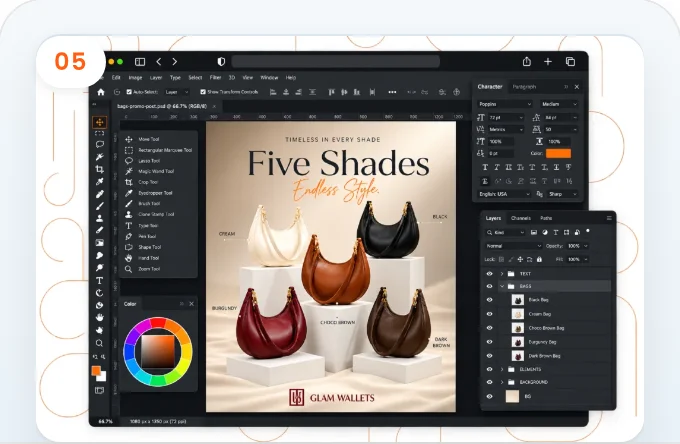Open the Medium font style dropdown
Screen dimensions: 680x444
[559, 104]
